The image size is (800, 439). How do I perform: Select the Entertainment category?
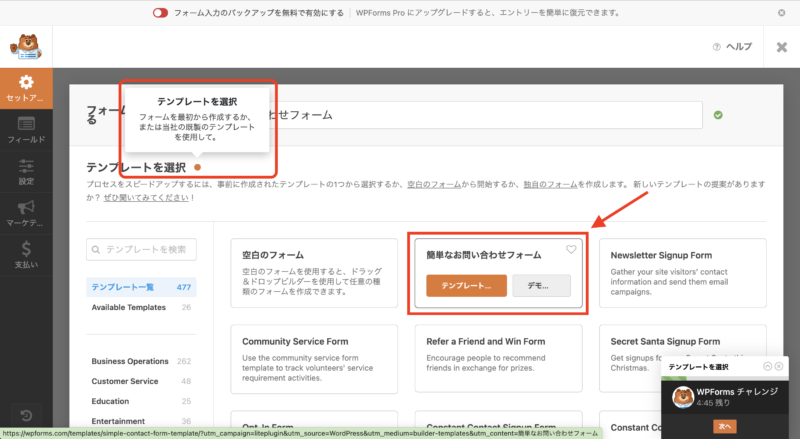tap(141, 421)
